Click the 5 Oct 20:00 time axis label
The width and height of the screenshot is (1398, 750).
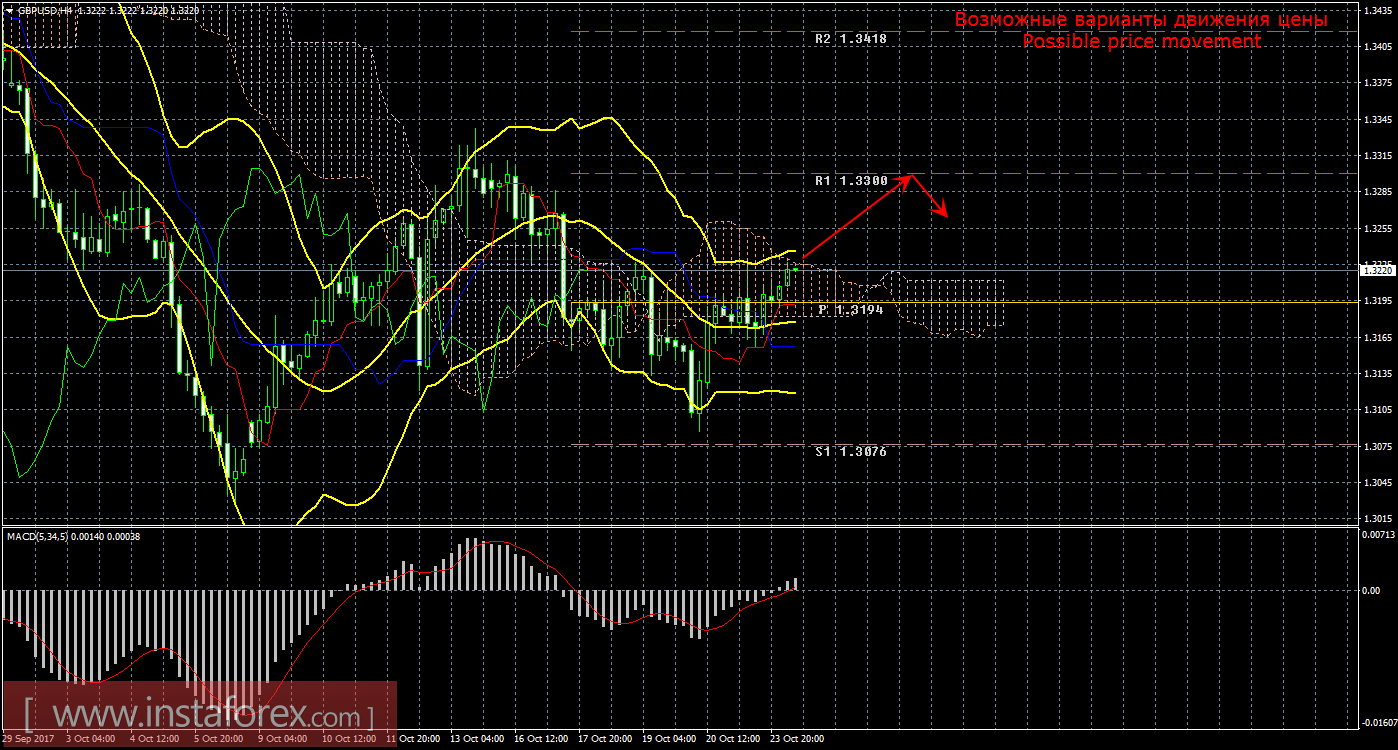coord(218,740)
